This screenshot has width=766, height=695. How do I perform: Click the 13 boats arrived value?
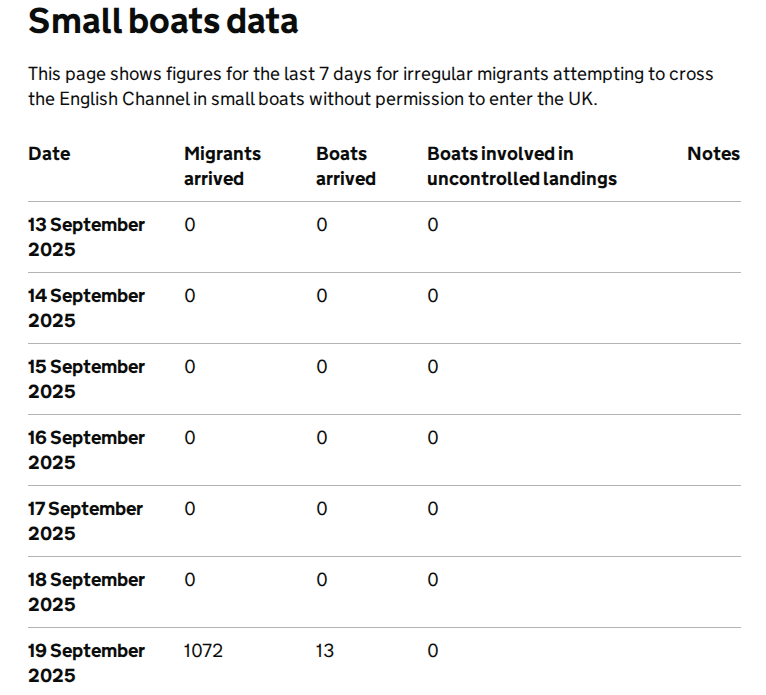(325, 651)
